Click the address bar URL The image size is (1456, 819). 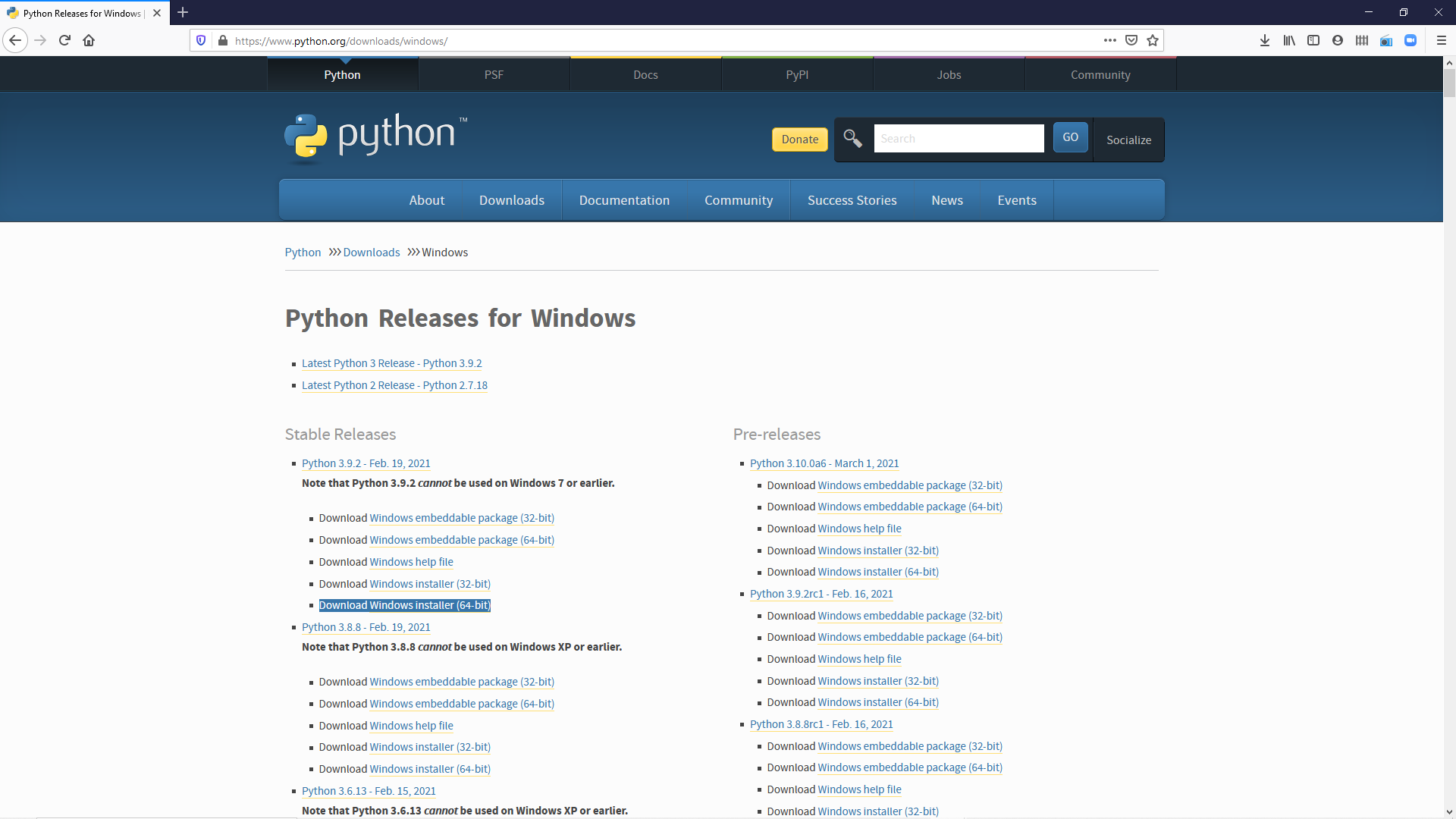pyautogui.click(x=341, y=41)
